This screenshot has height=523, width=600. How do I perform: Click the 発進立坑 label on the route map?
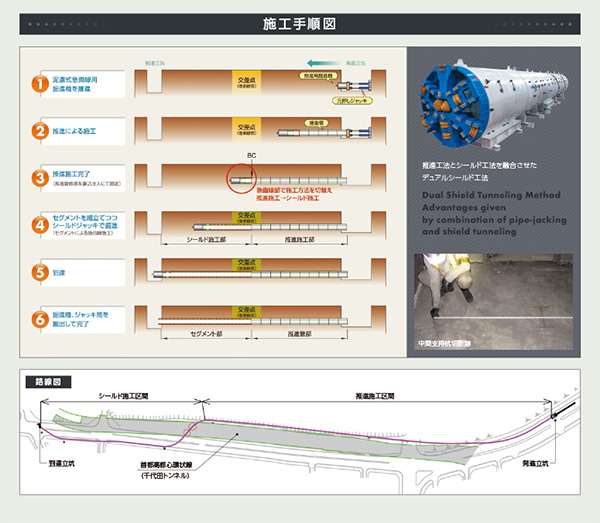point(535,463)
